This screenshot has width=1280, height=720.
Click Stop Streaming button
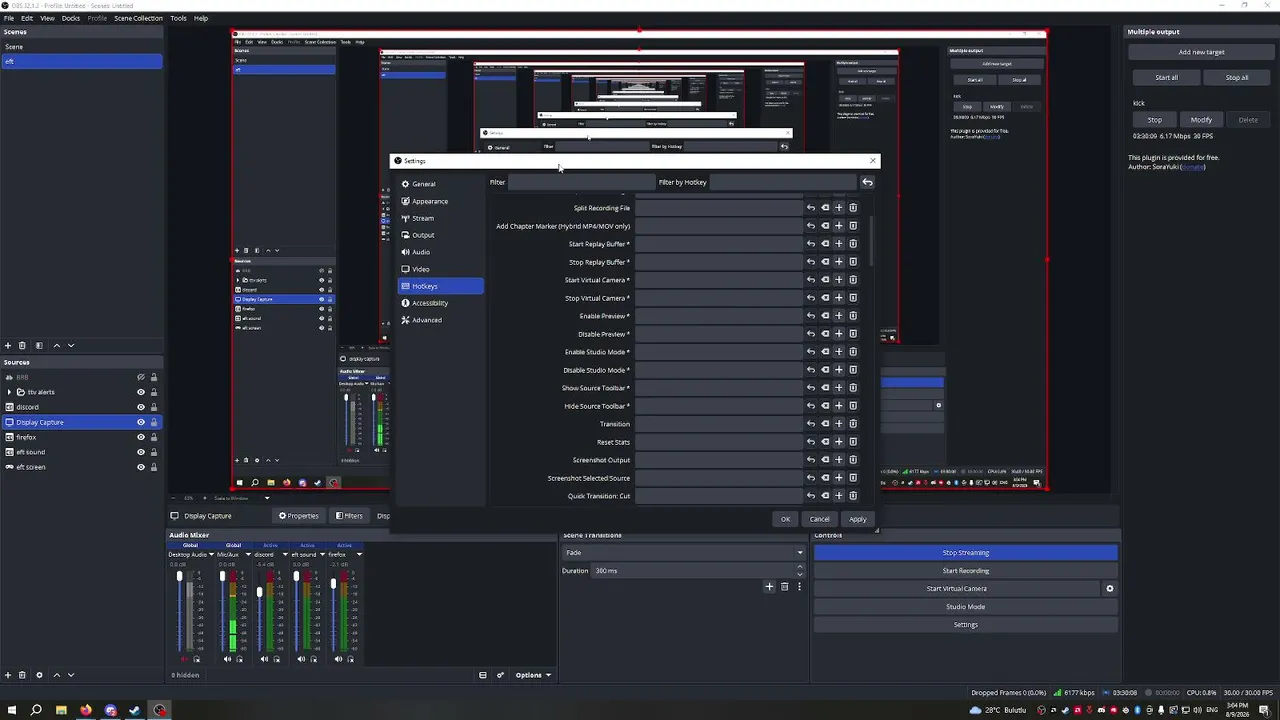[965, 553]
